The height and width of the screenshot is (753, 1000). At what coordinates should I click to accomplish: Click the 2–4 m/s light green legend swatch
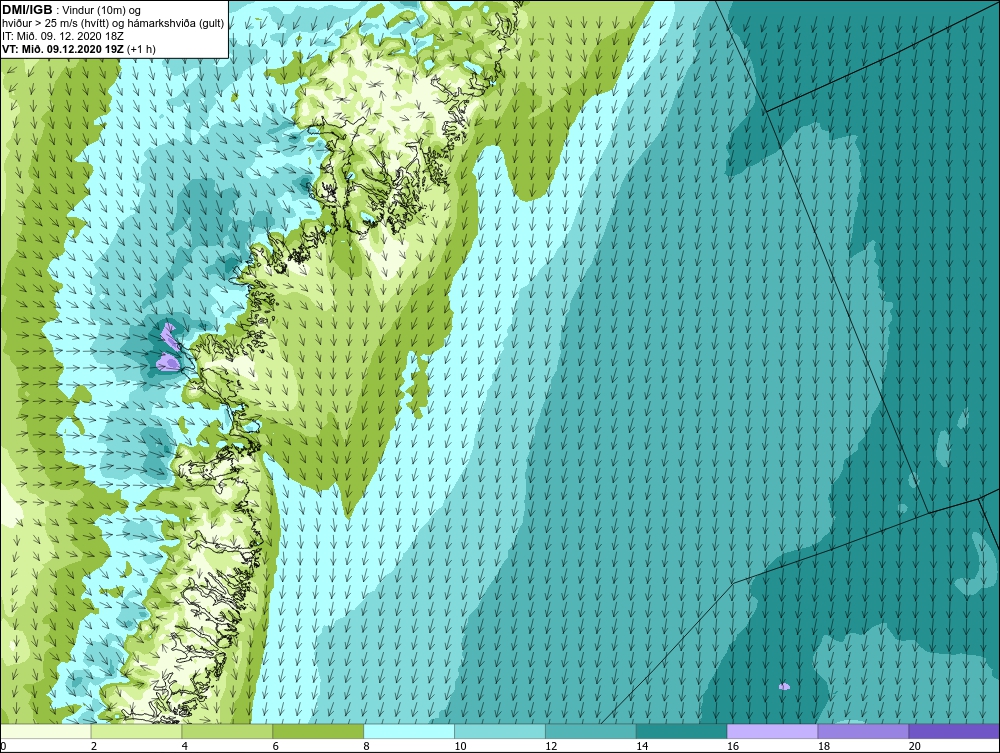pos(136,731)
